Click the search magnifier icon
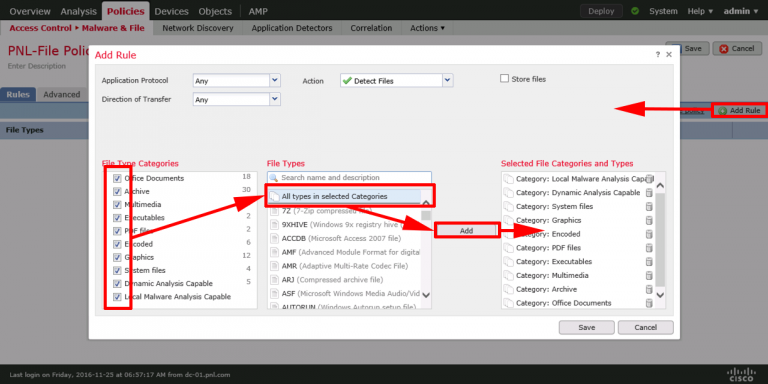This screenshot has width=768, height=384. pos(274,178)
